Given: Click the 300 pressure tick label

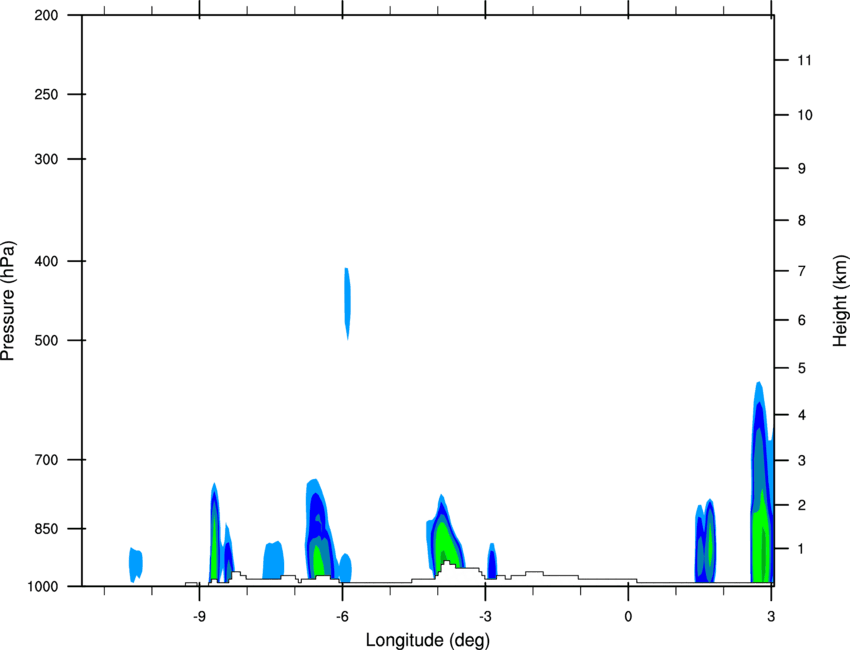Looking at the screenshot, I should 46,159.
